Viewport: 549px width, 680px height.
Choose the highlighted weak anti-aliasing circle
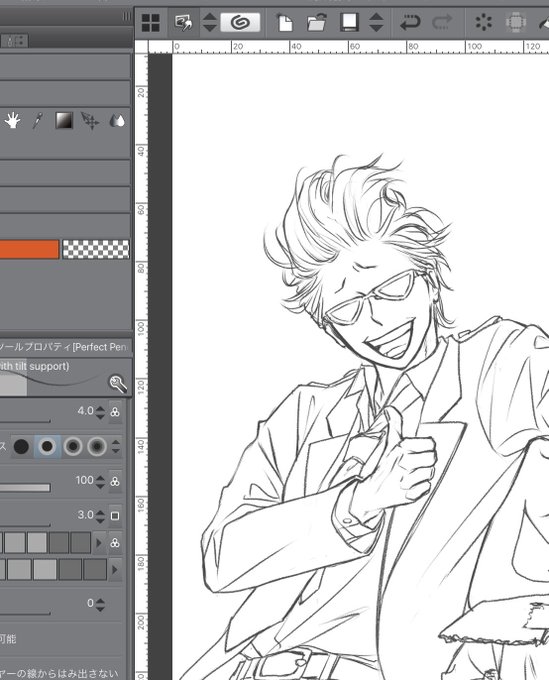click(x=47, y=446)
